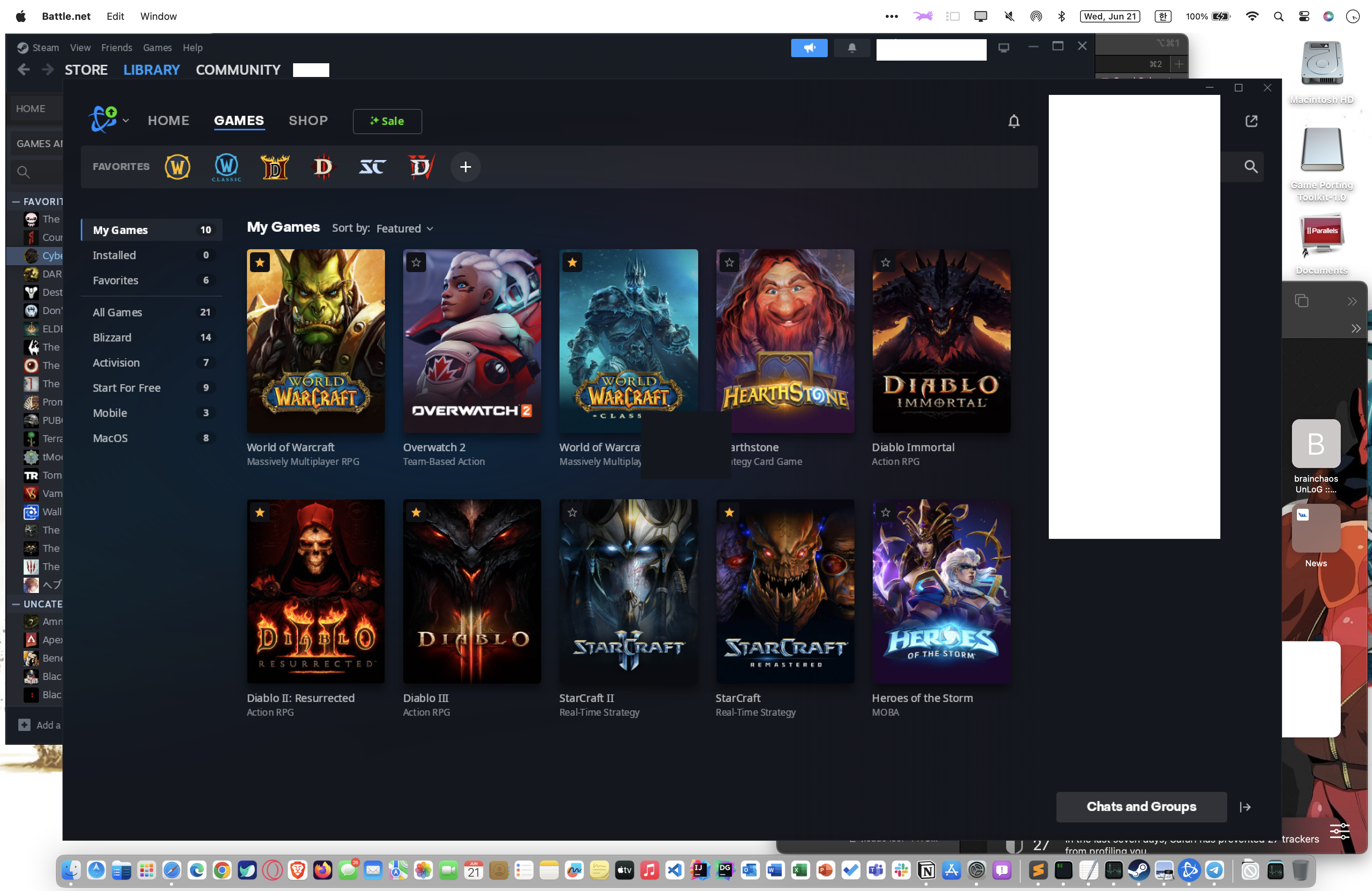The height and width of the screenshot is (891, 1372).
Task: Expand the Battle.net logo menu arrow
Action: click(x=126, y=121)
